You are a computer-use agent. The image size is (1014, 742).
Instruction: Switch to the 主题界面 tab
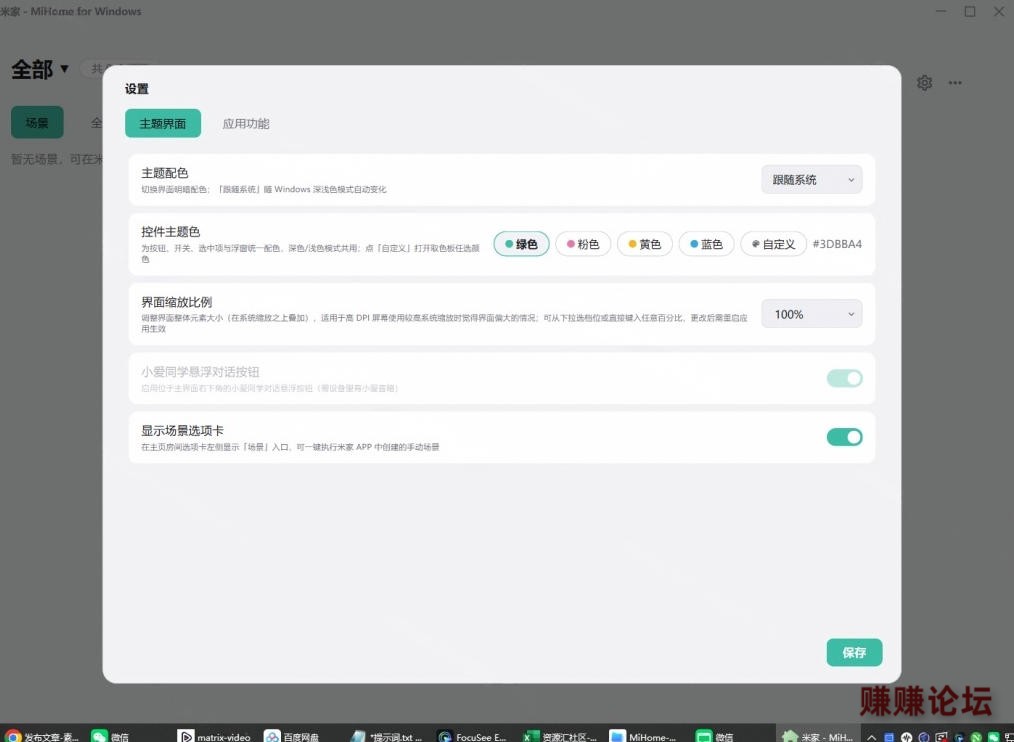(163, 124)
